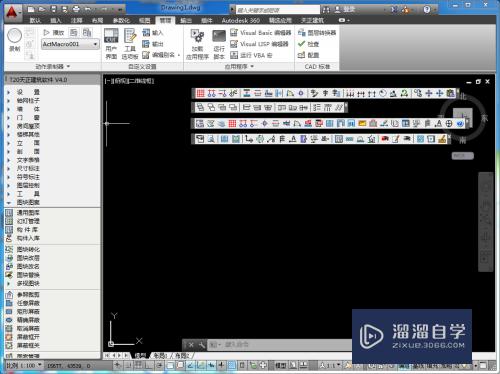Viewport: 500px width, 374px height.
Task: Toggle ortho mode in the status bar
Action: (x=149, y=365)
